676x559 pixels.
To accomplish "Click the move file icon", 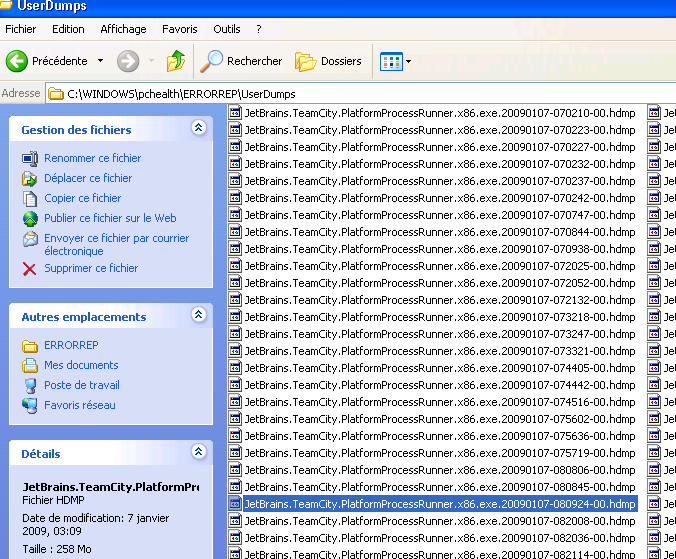I will click(30, 178).
